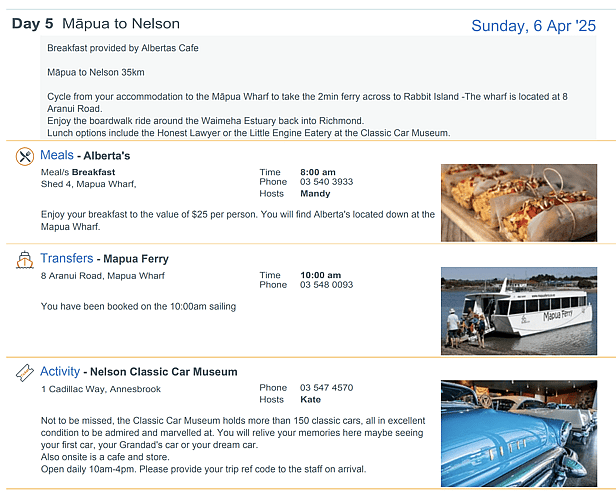Image resolution: width=616 pixels, height=493 pixels.
Task: Click Classic Car Museum phone 03 547 4570
Action: pyautogui.click(x=326, y=388)
